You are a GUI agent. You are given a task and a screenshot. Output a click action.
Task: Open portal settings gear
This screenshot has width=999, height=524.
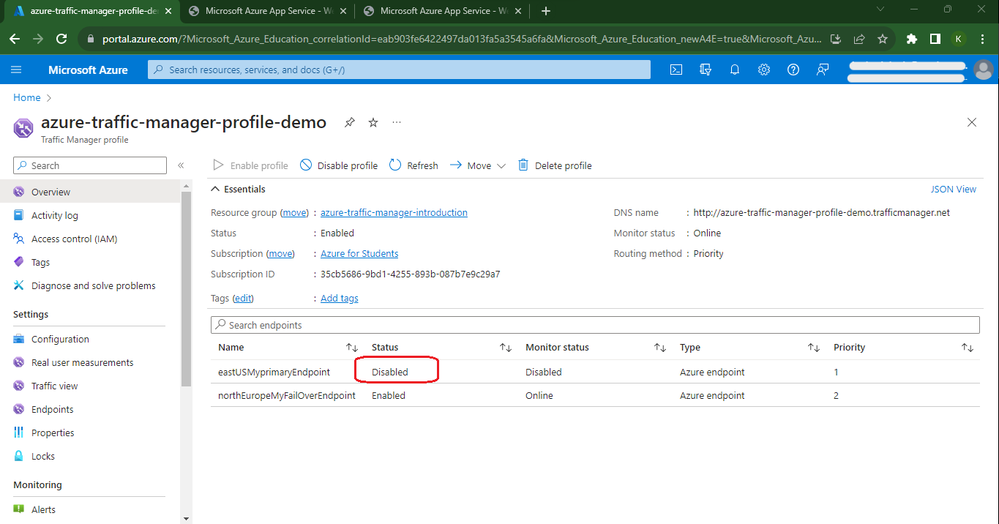point(764,69)
